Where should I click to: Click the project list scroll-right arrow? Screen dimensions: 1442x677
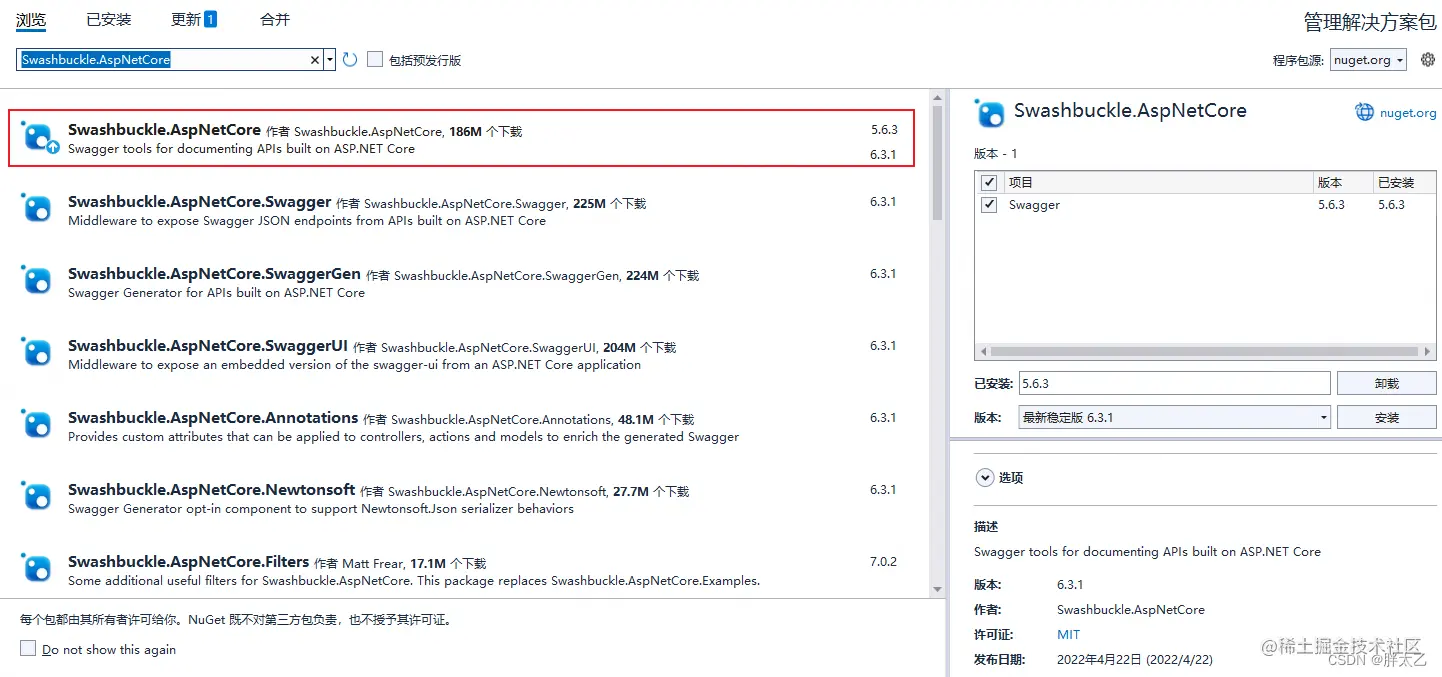[x=1427, y=352]
